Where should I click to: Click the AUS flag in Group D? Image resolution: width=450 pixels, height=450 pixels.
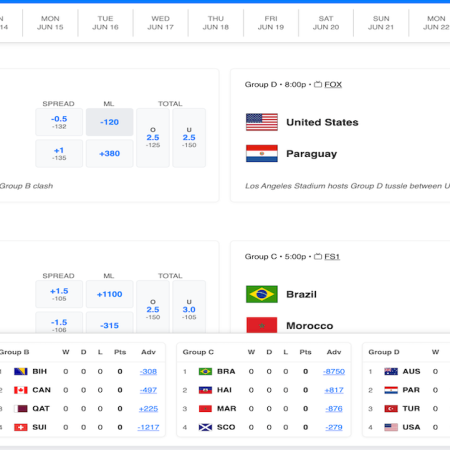391,371
